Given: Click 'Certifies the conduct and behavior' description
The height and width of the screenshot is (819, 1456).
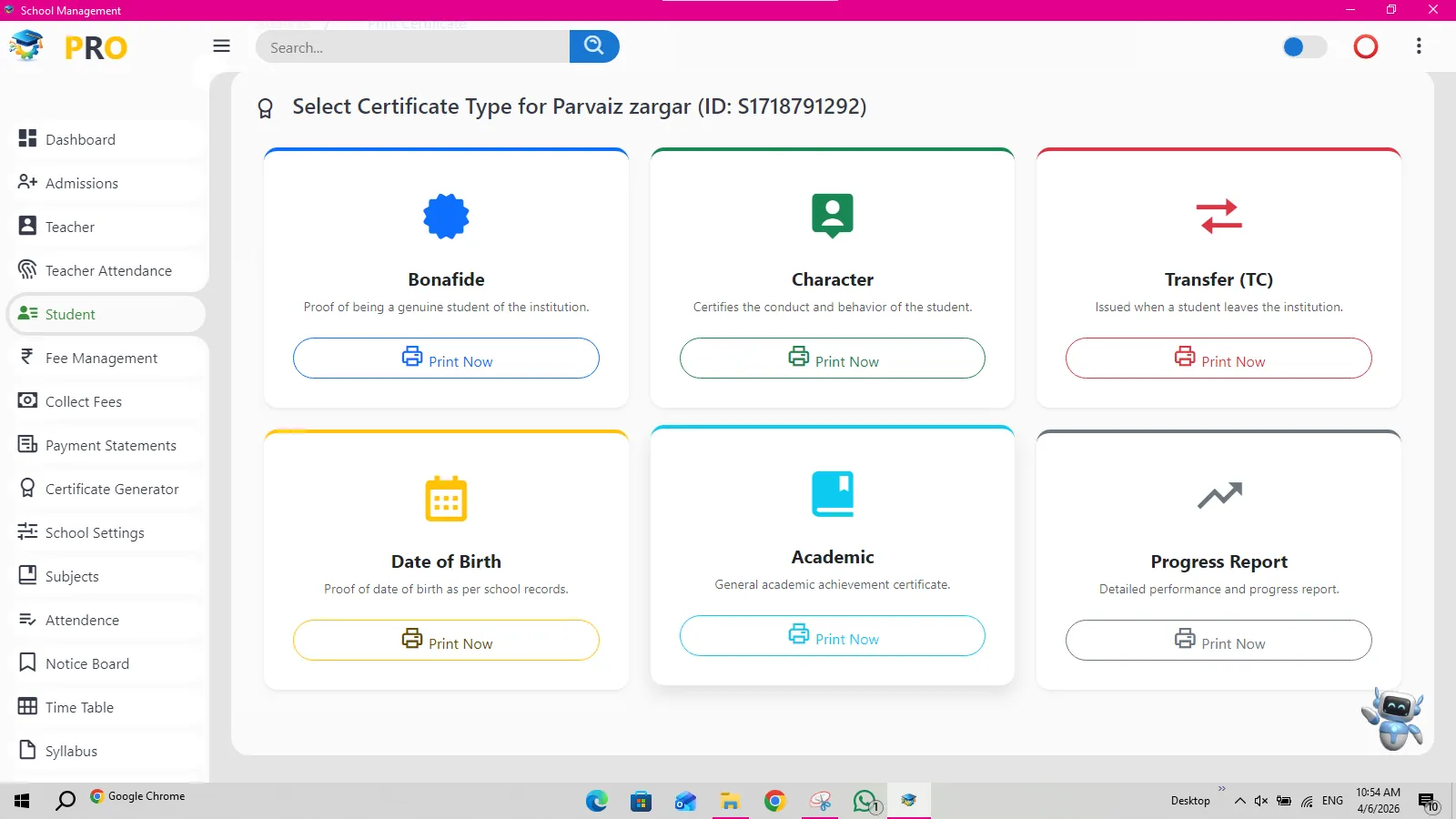Looking at the screenshot, I should pos(833,308).
